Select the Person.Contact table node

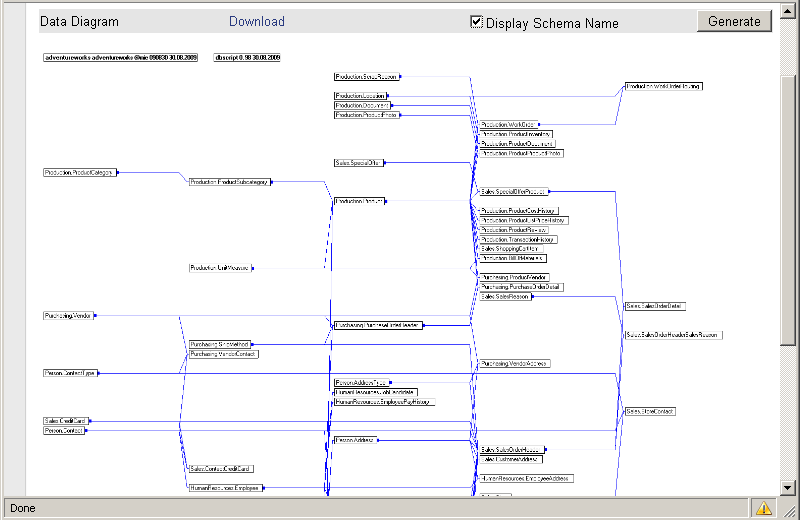click(64, 431)
